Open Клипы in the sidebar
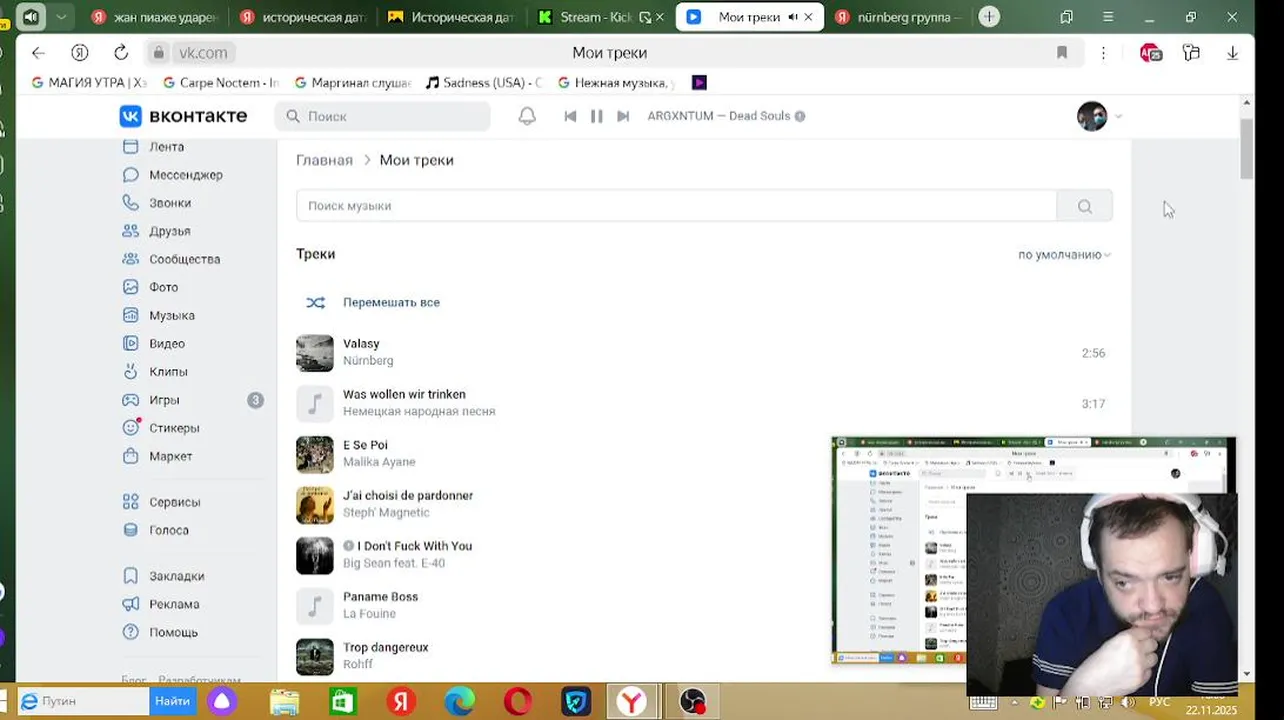Viewport: 1284px width, 720px height. 168,372
